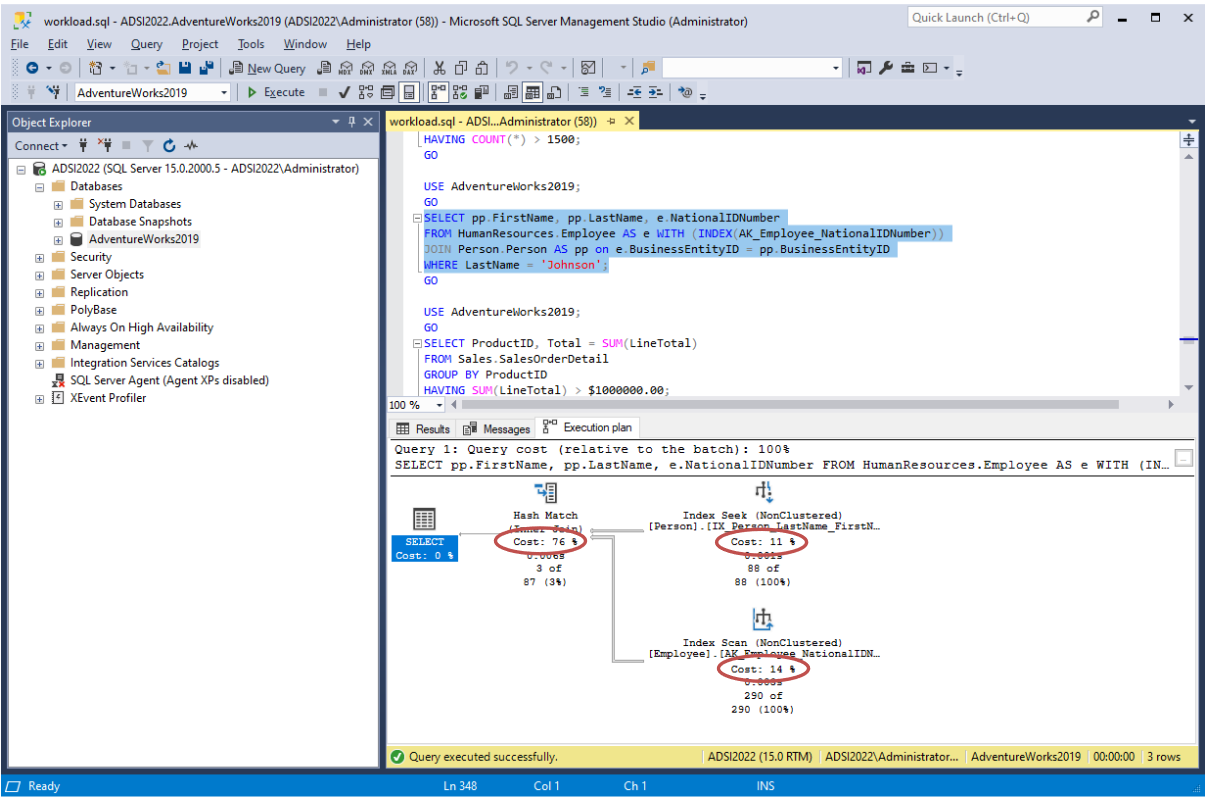Click the editor horizontal scrollbar

tap(790, 405)
